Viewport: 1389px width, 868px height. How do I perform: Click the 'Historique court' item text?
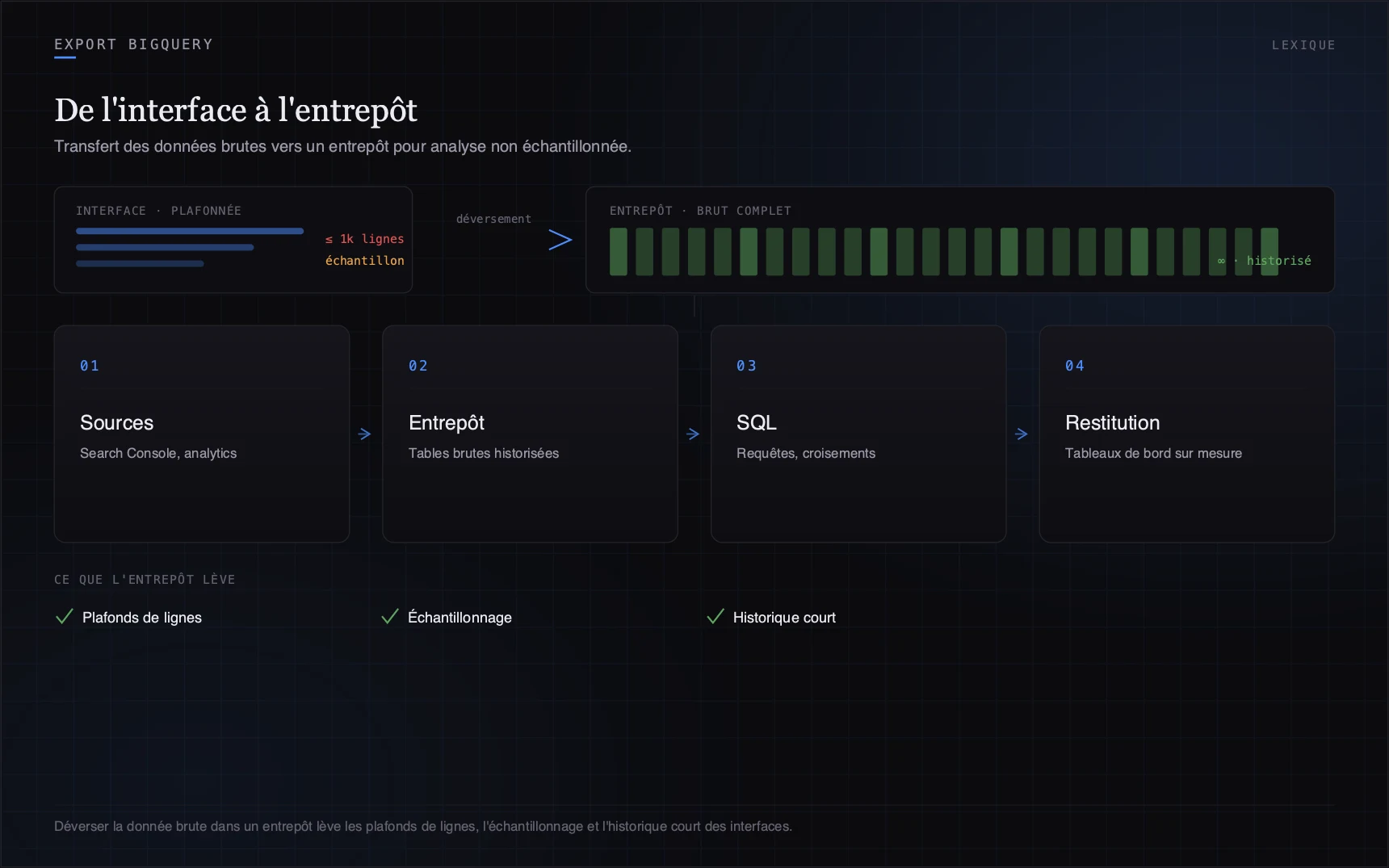click(x=784, y=618)
